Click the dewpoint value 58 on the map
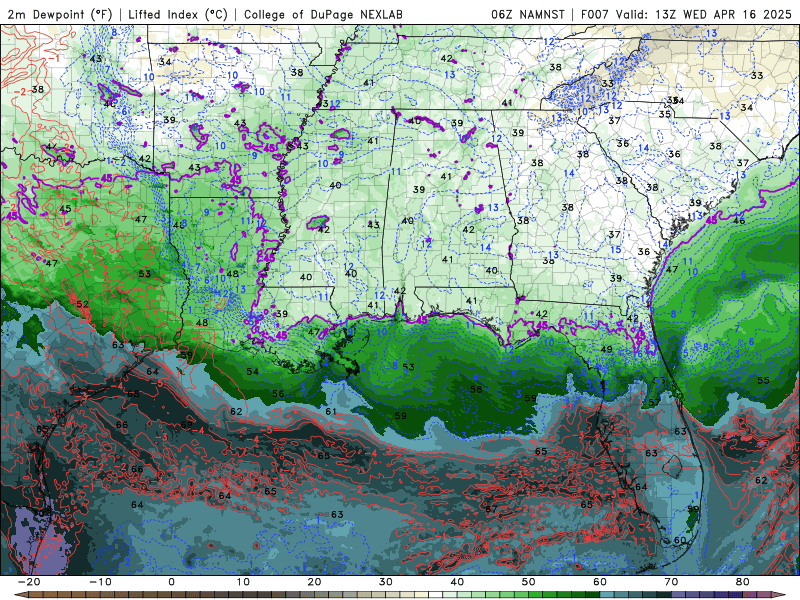Viewport: 800px width, 600px height. point(476,389)
